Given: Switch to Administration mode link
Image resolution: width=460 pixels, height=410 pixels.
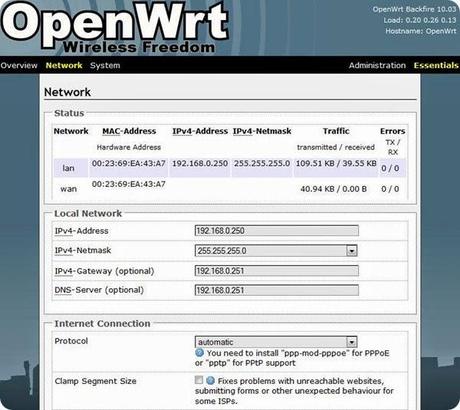Looking at the screenshot, I should coord(377,65).
